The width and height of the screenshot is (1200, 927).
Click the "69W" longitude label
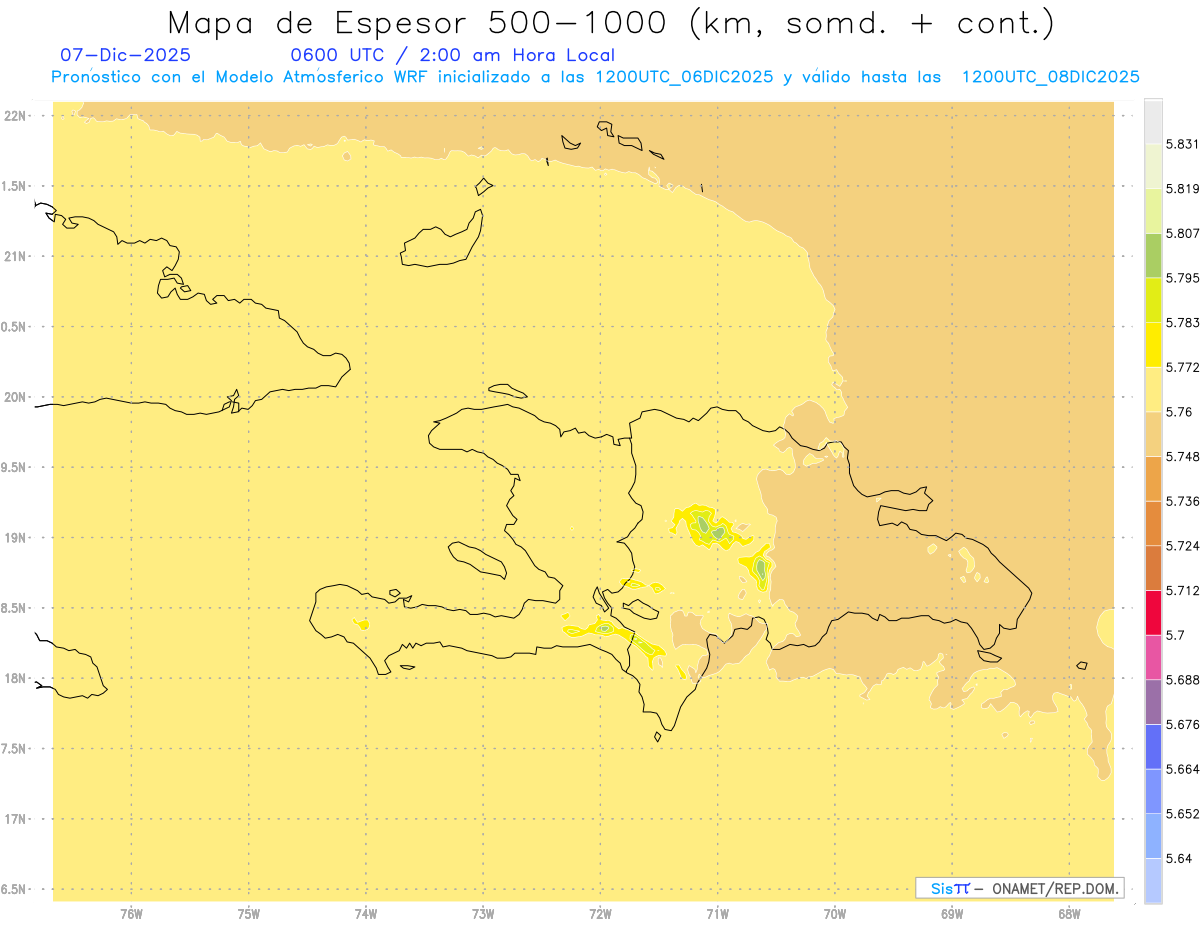(x=952, y=913)
